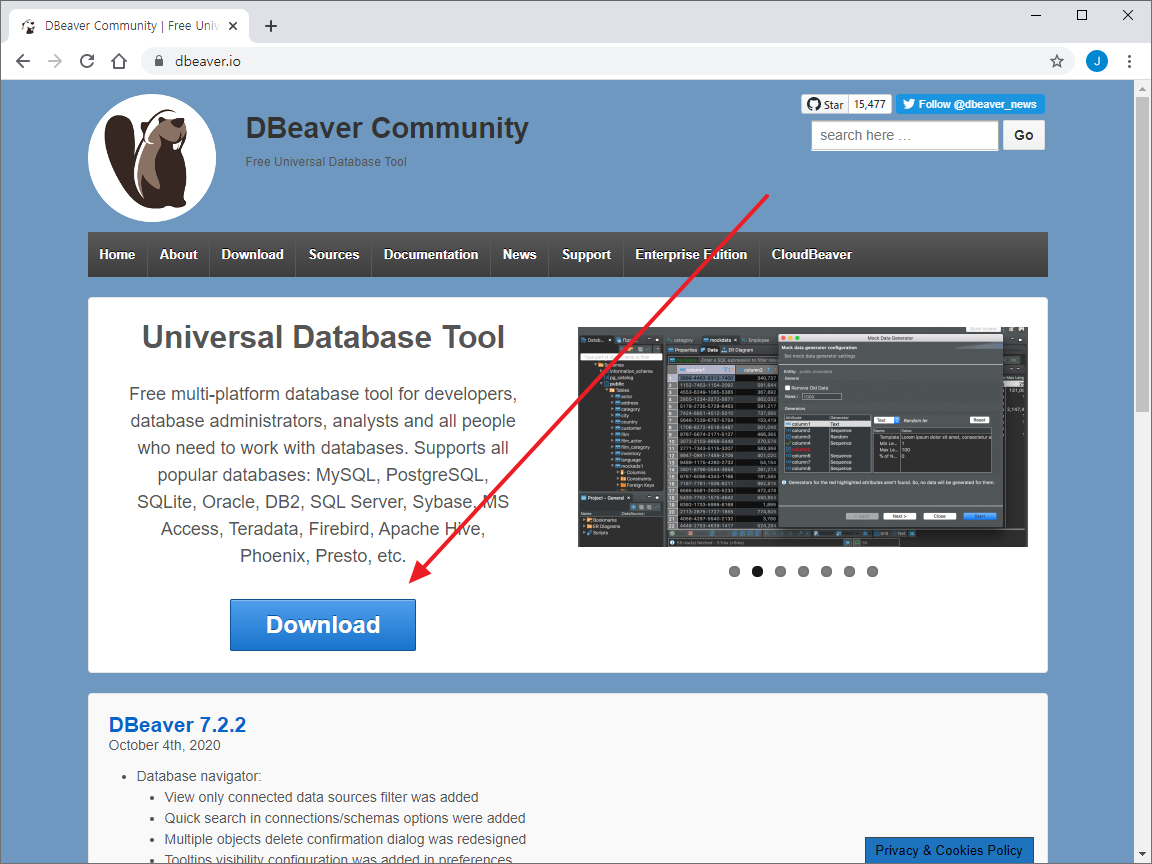Focus the 'search here' input field
1152x864 pixels.
point(904,135)
